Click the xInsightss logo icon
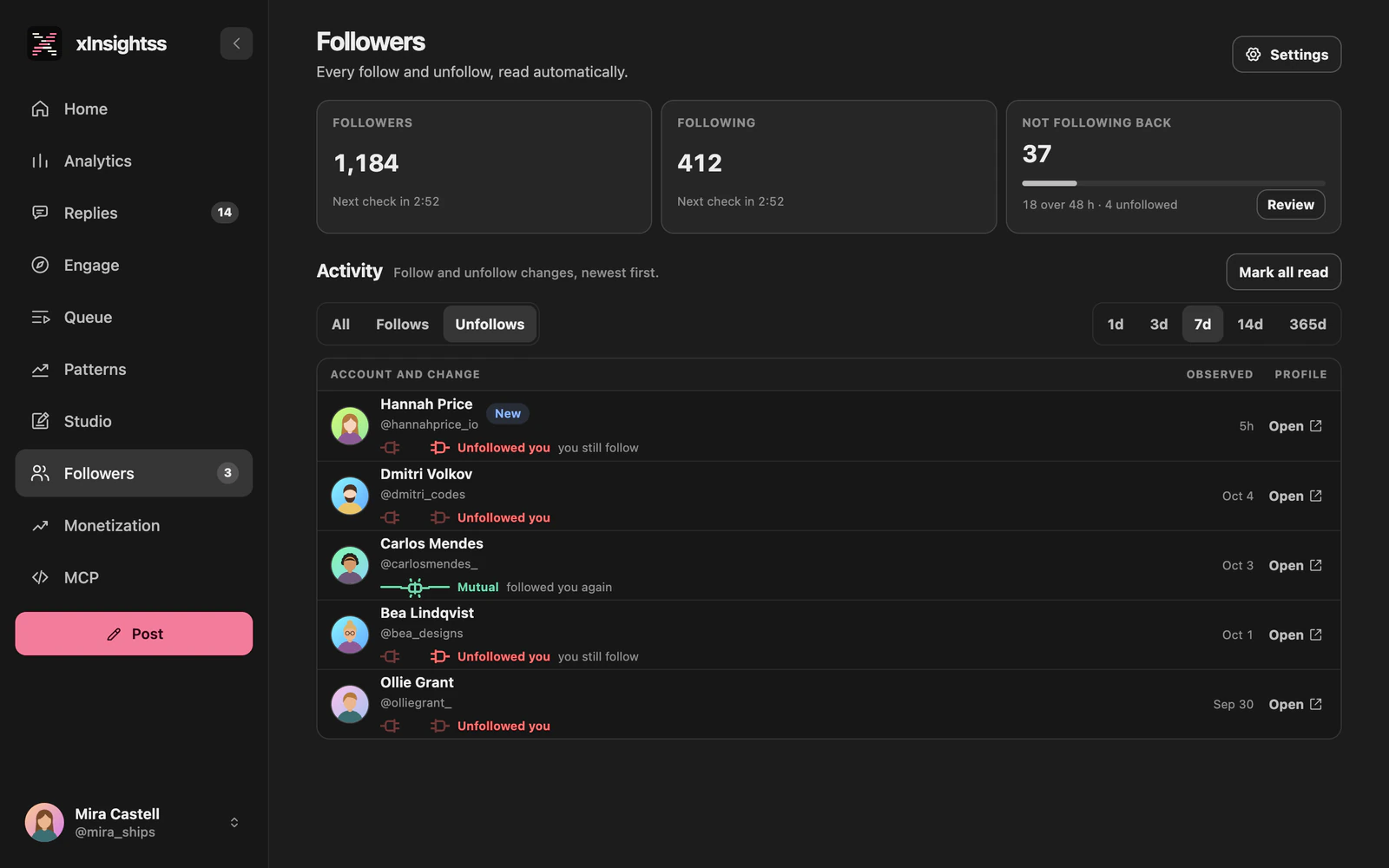This screenshot has width=1389, height=868. (44, 43)
